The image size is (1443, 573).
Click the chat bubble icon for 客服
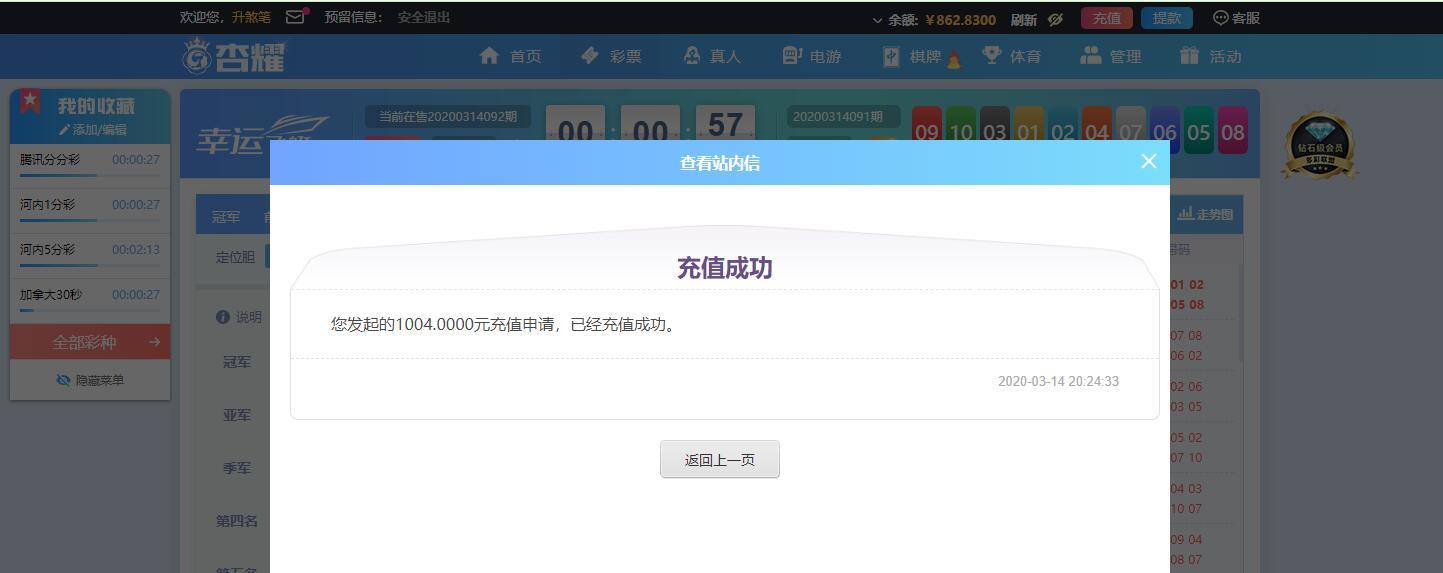click(x=1220, y=18)
